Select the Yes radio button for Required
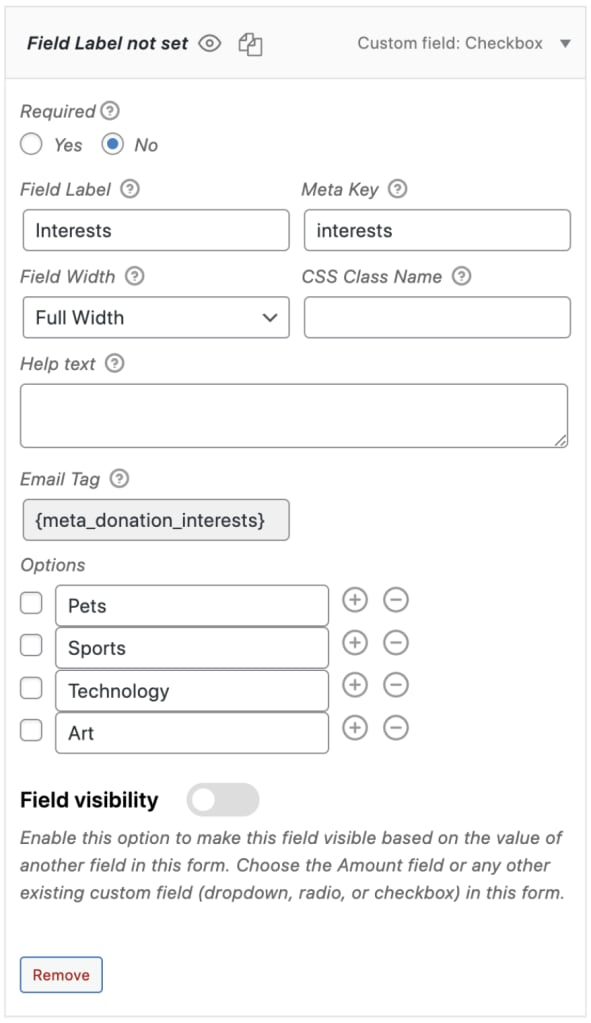This screenshot has width=591, height=1023. click(31, 144)
